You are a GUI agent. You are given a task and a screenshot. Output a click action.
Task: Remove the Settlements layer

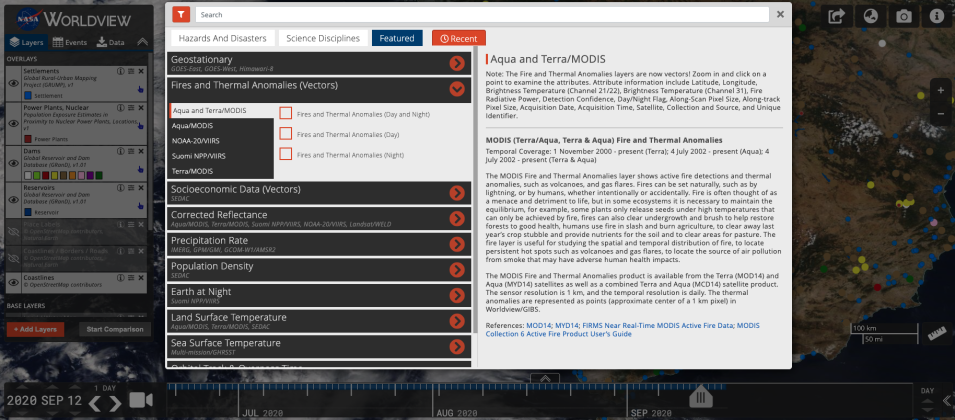pyautogui.click(x=141, y=71)
